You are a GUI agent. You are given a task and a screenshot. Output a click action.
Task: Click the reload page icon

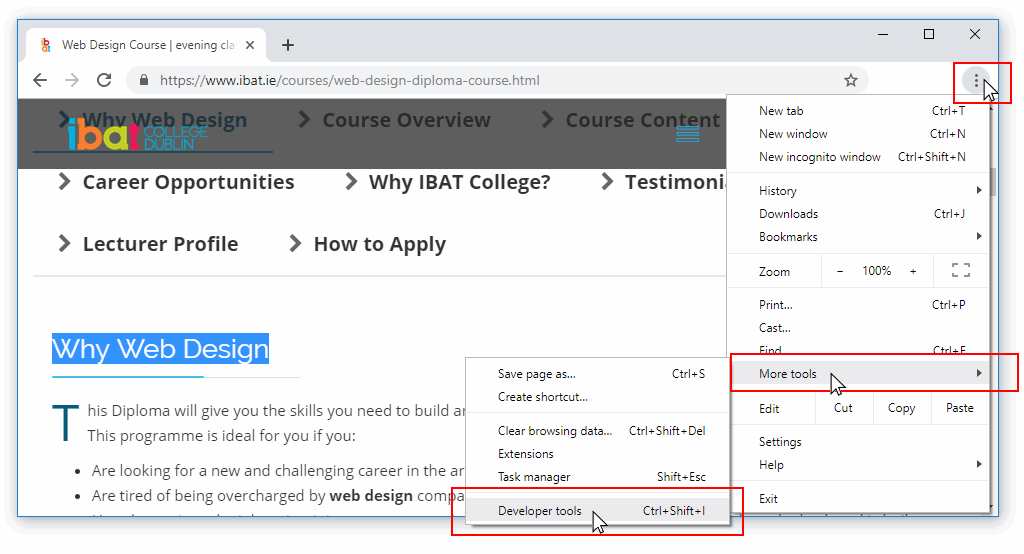(x=104, y=80)
